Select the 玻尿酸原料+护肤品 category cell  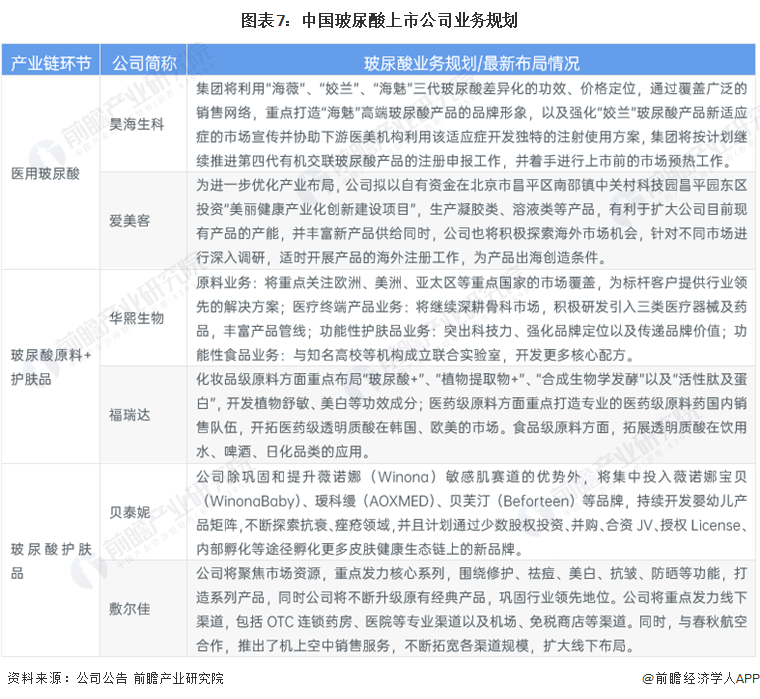pyautogui.click(x=50, y=366)
